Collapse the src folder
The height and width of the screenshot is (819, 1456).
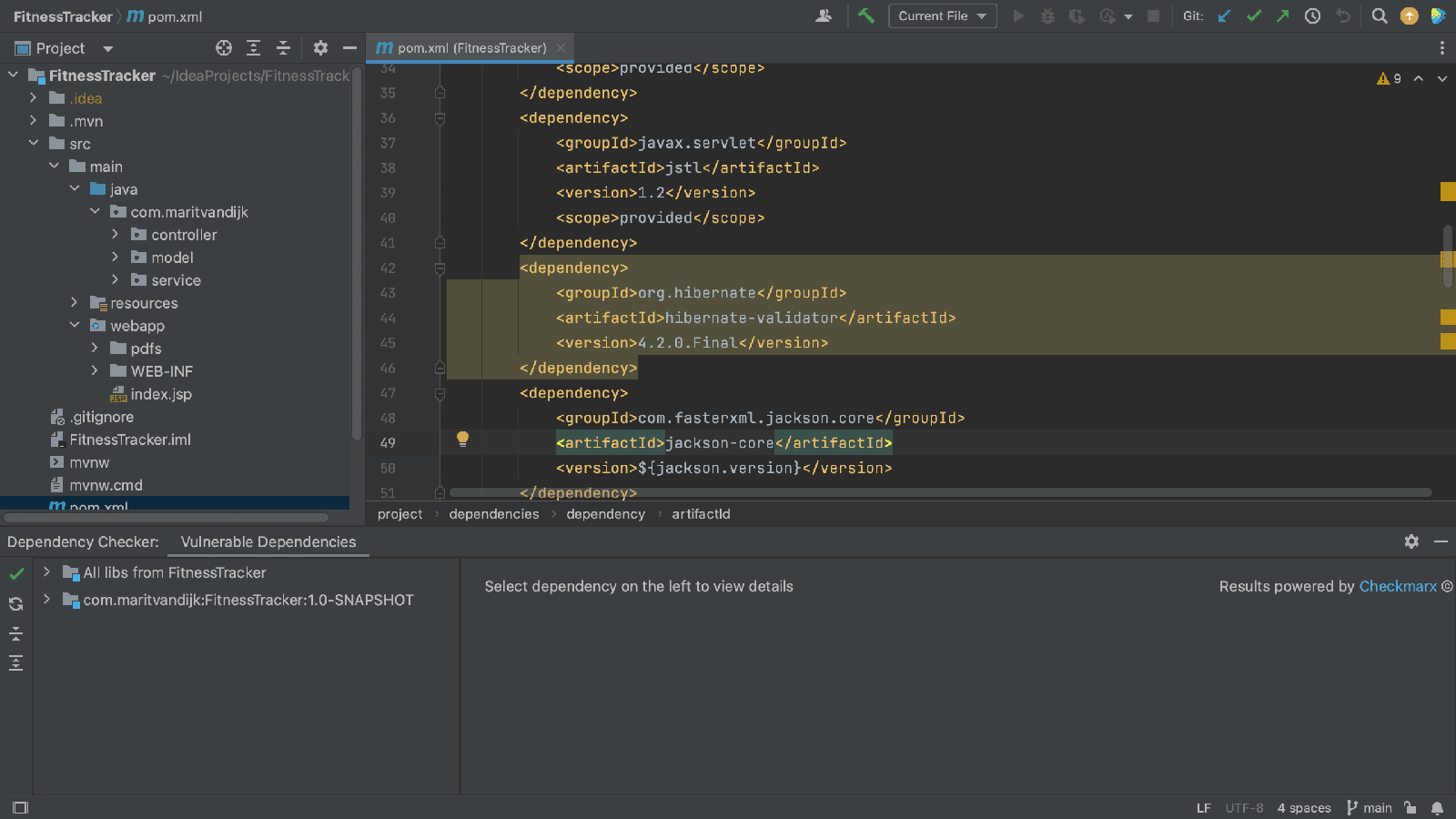pos(34,143)
